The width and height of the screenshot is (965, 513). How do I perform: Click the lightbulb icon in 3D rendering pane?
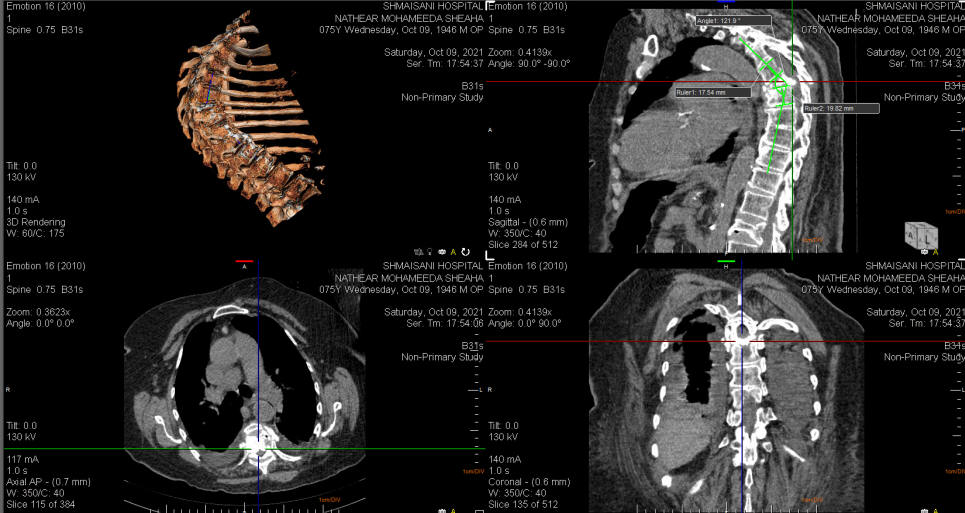point(429,251)
